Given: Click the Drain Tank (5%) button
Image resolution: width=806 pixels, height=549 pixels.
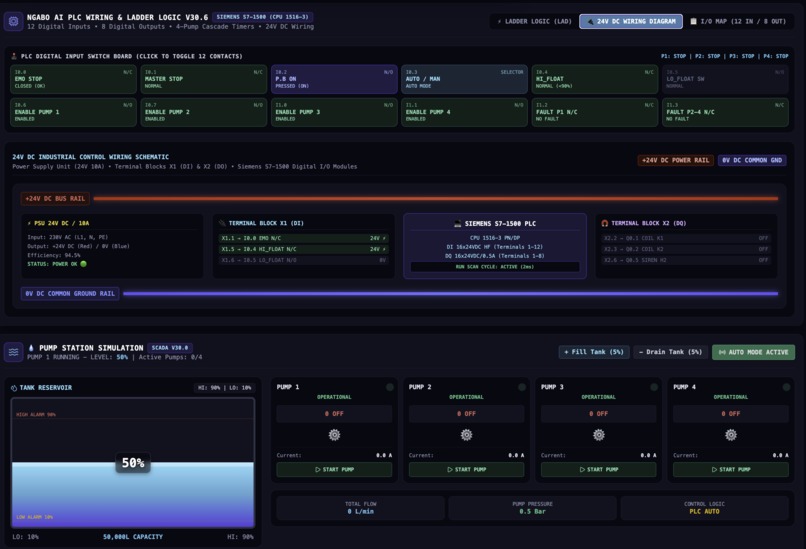Looking at the screenshot, I should coord(670,352).
